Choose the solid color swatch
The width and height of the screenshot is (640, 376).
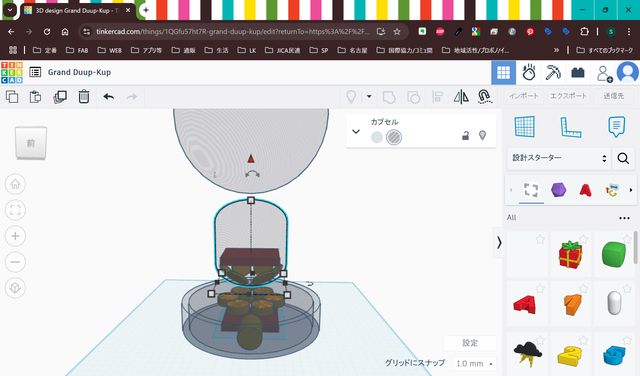(x=377, y=138)
